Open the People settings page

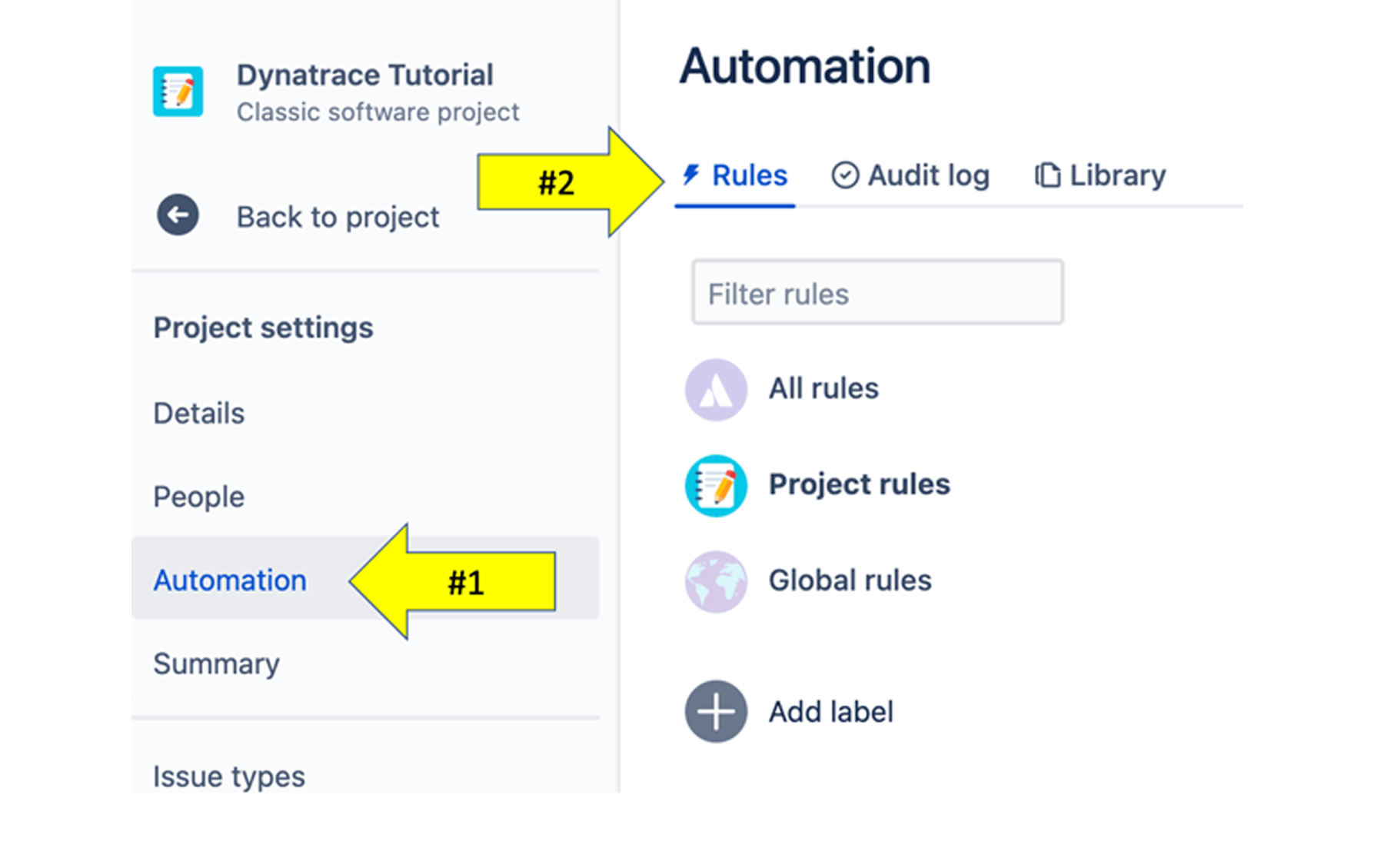[x=198, y=497]
